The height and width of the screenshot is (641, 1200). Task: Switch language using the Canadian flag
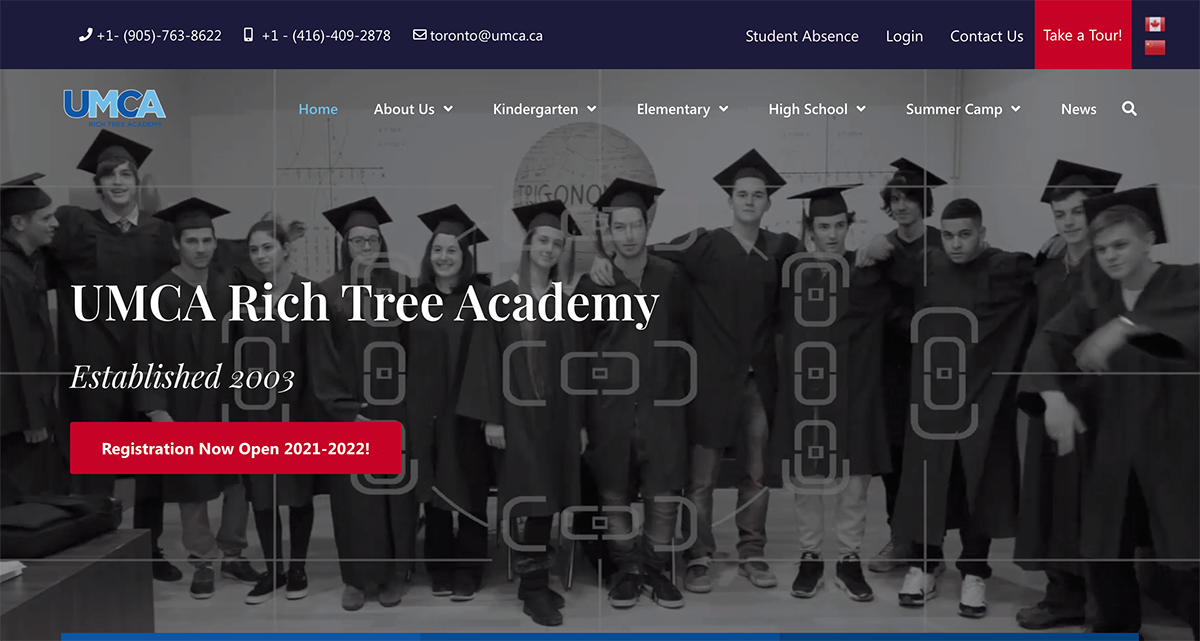1155,24
